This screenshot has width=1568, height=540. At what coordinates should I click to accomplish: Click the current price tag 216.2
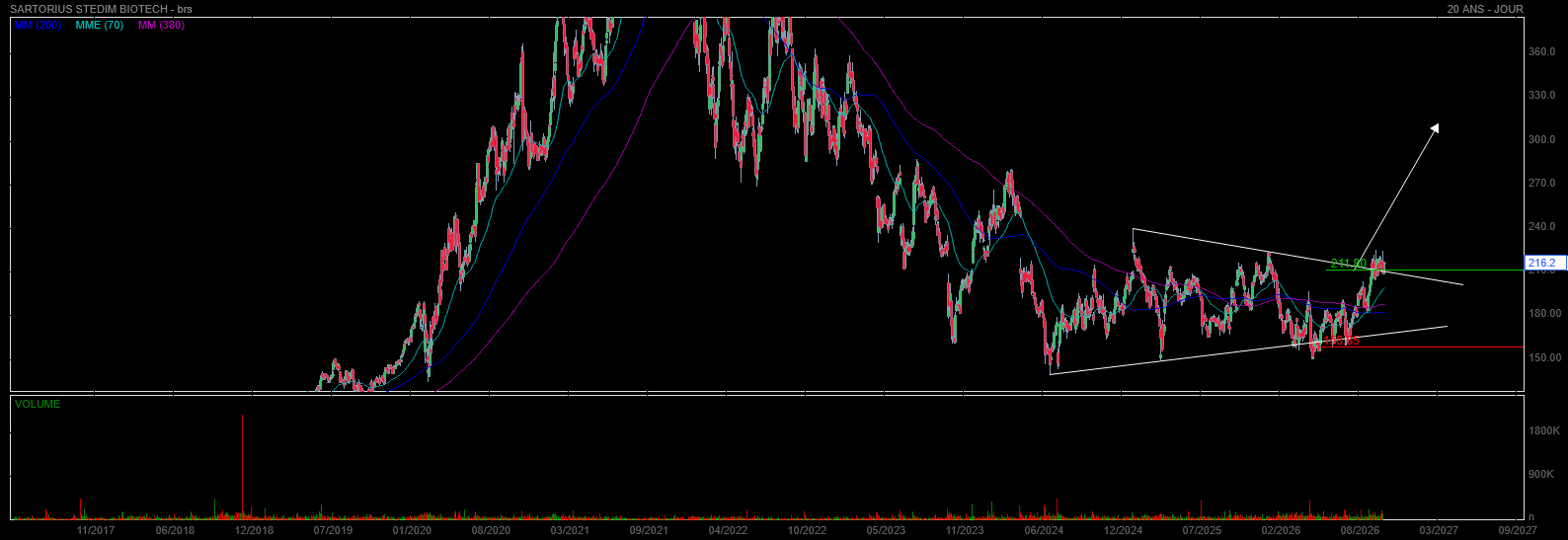pos(1544,263)
